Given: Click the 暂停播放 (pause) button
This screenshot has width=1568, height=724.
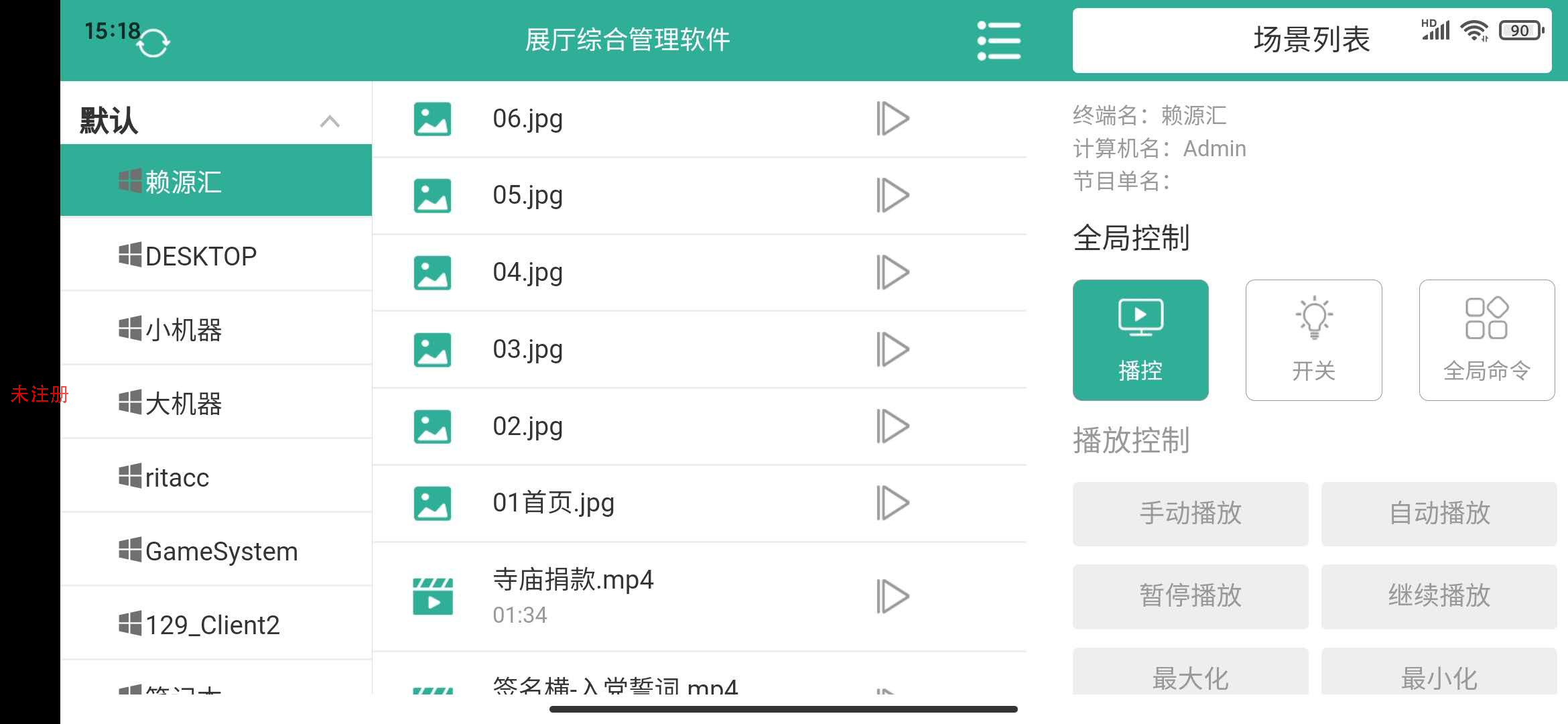Looking at the screenshot, I should click(1189, 596).
